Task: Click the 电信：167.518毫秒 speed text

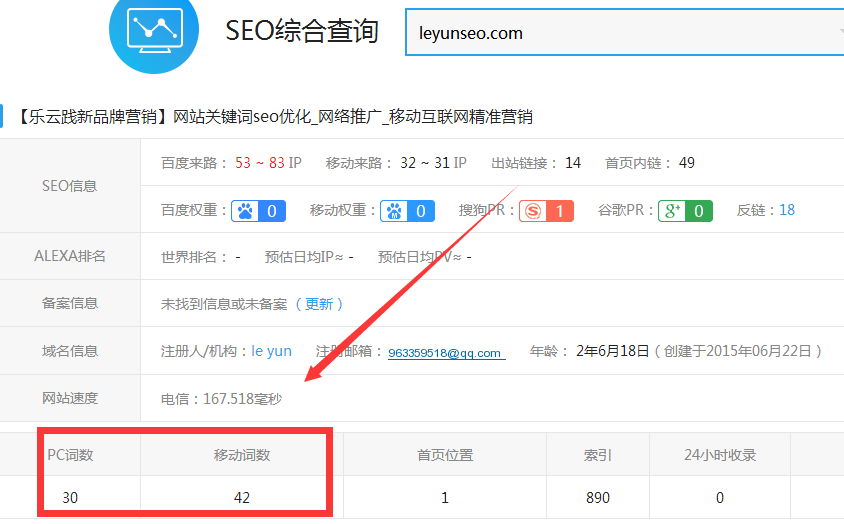Action: coord(221,399)
